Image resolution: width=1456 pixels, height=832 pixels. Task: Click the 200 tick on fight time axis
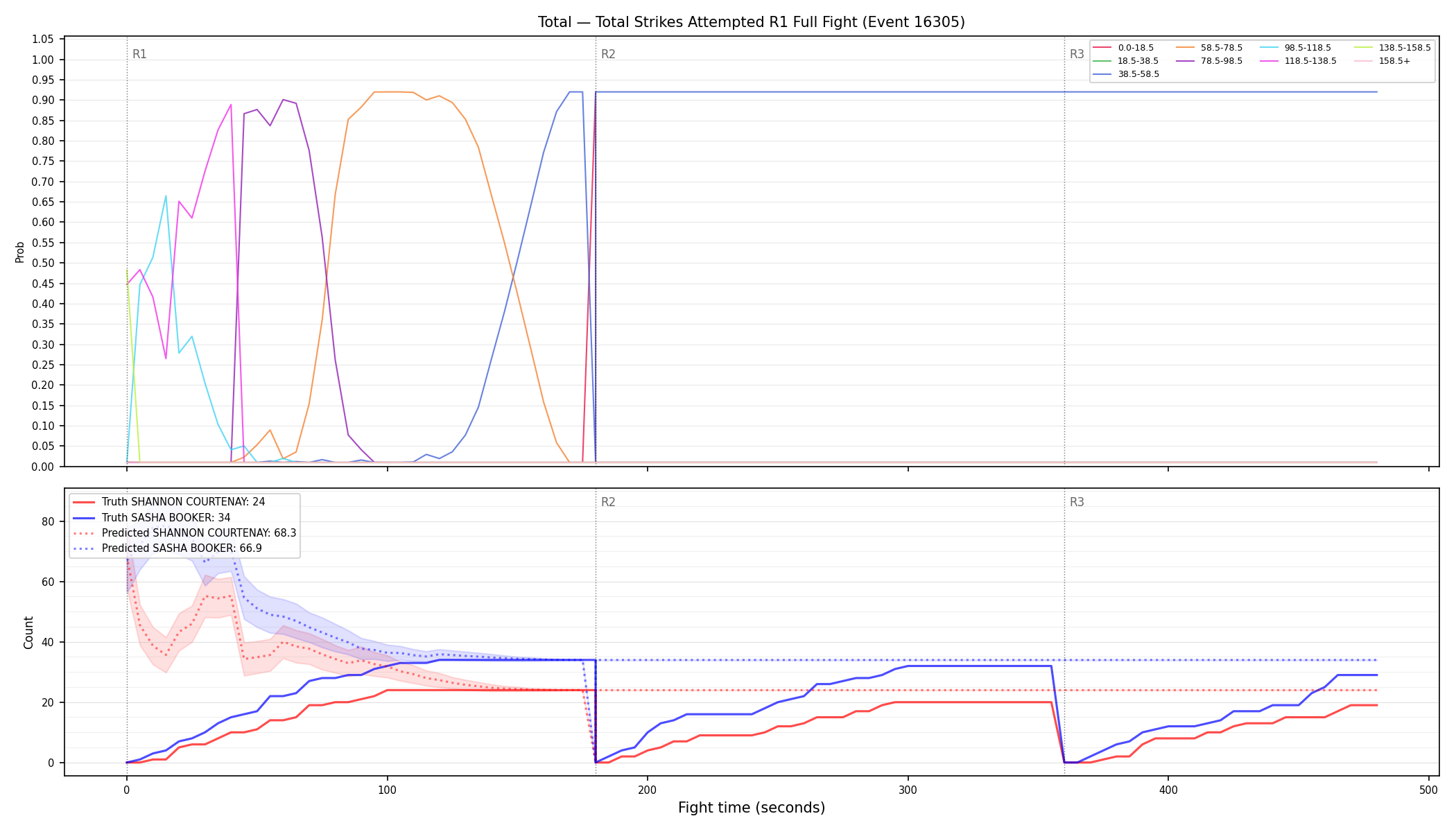coord(648,789)
